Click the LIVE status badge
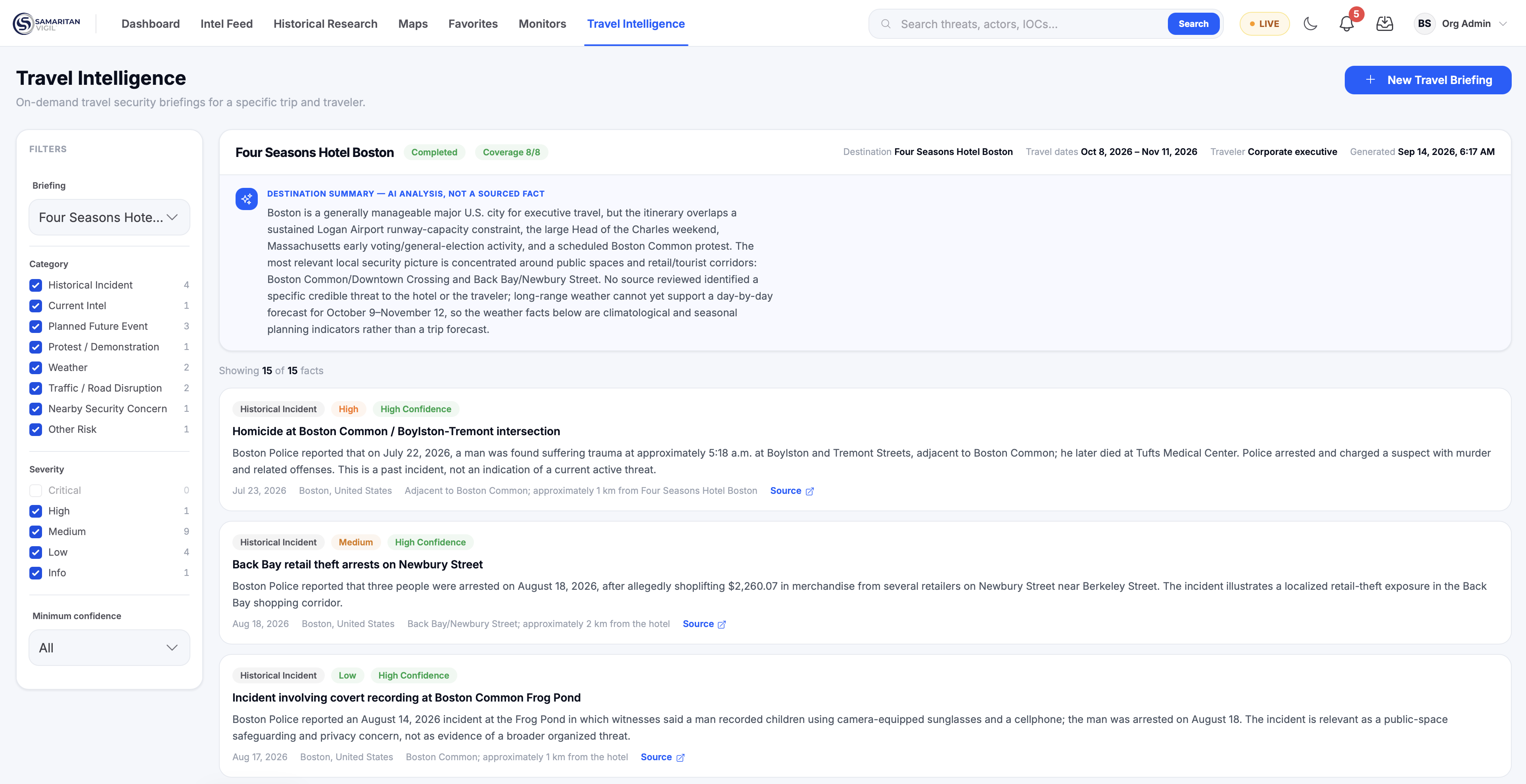This screenshot has height=784, width=1526. click(x=1264, y=24)
